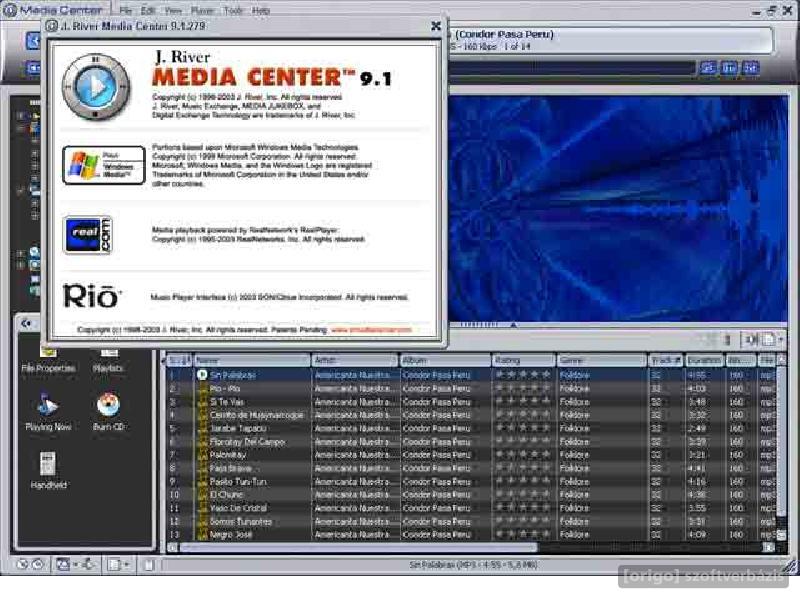Open the Playing Now action icon
This screenshot has height=600, width=800.
48,411
